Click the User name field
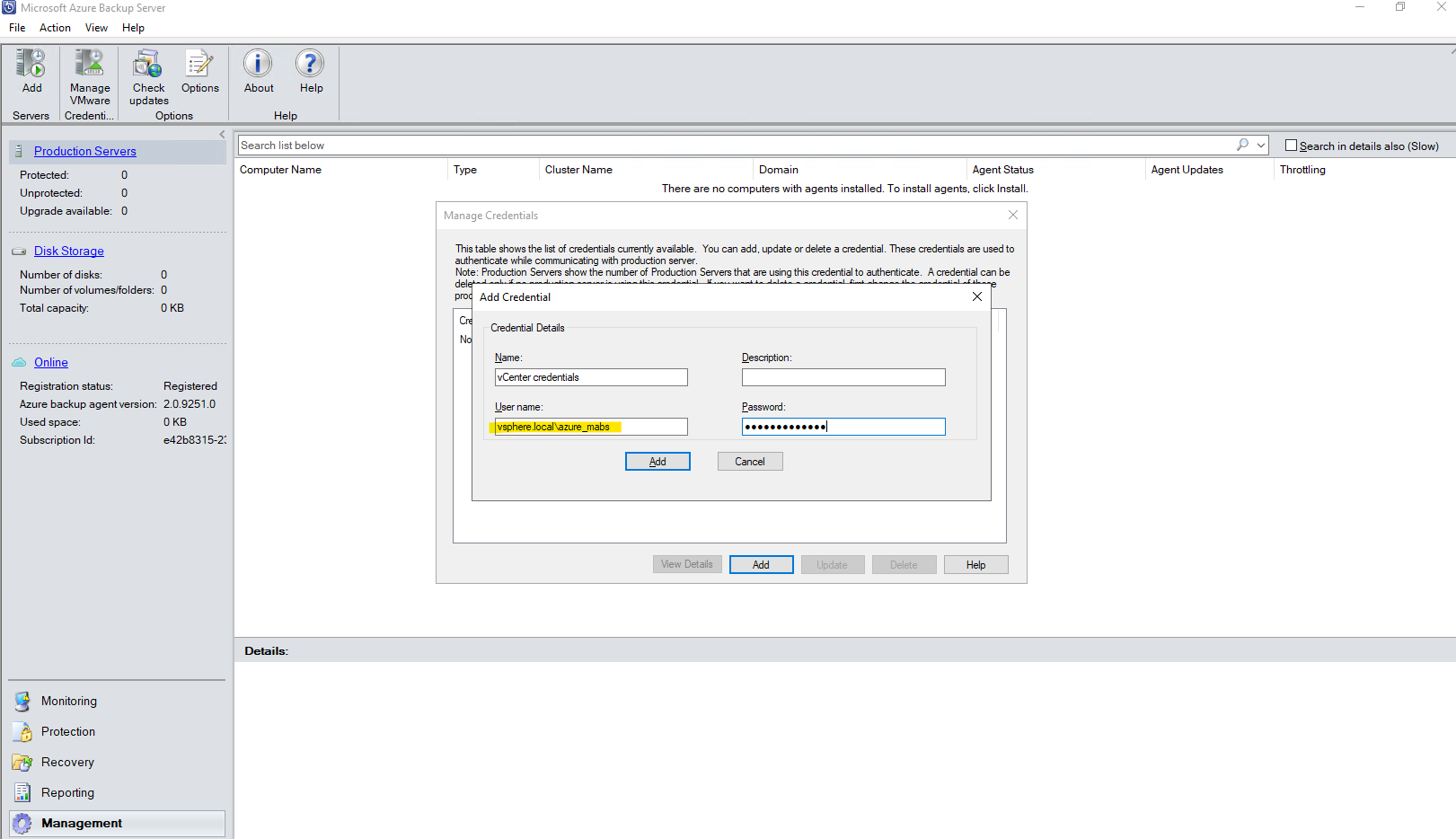The width and height of the screenshot is (1456, 839). 591,427
